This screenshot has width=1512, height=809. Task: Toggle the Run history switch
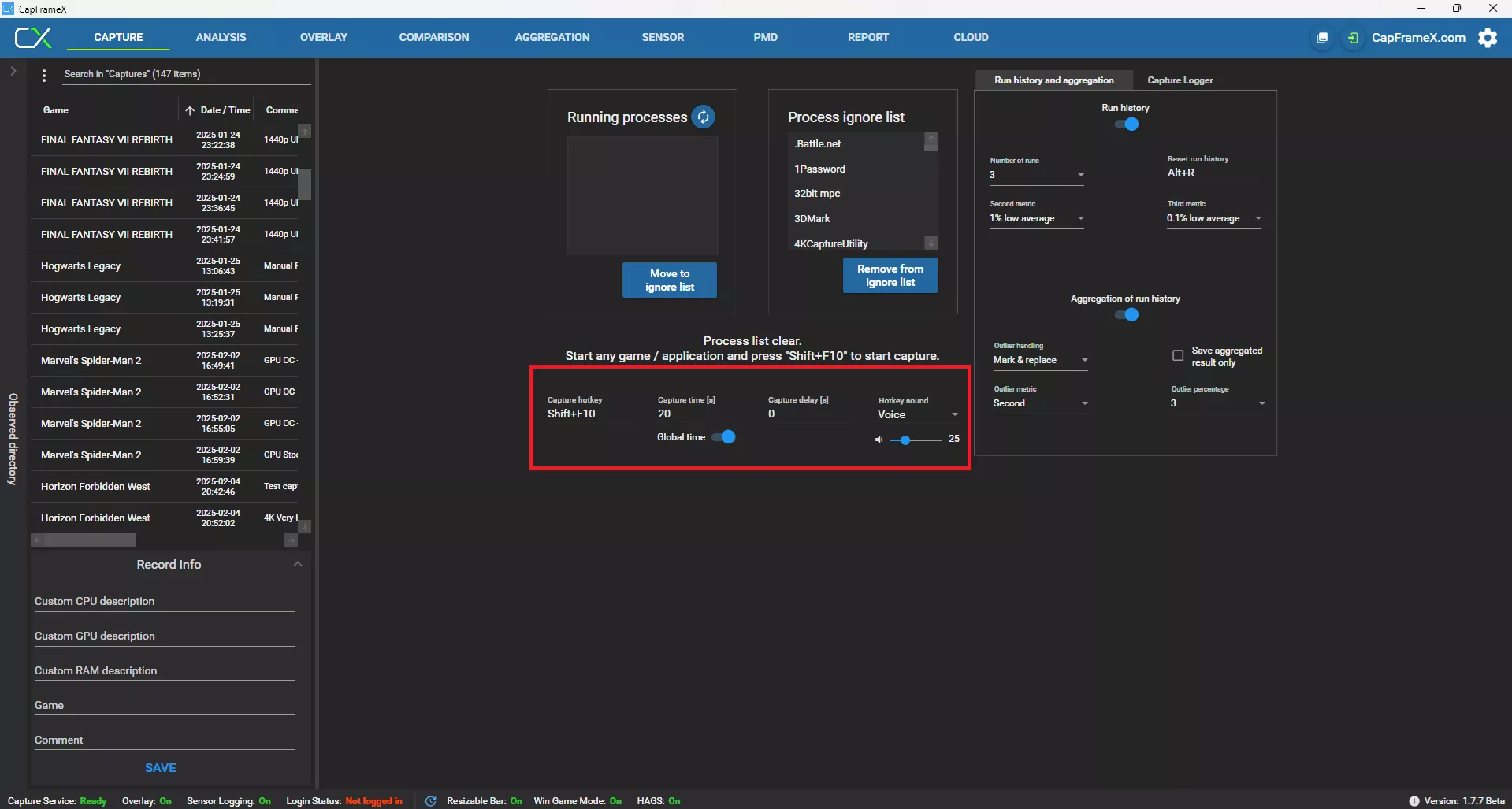tap(1126, 124)
